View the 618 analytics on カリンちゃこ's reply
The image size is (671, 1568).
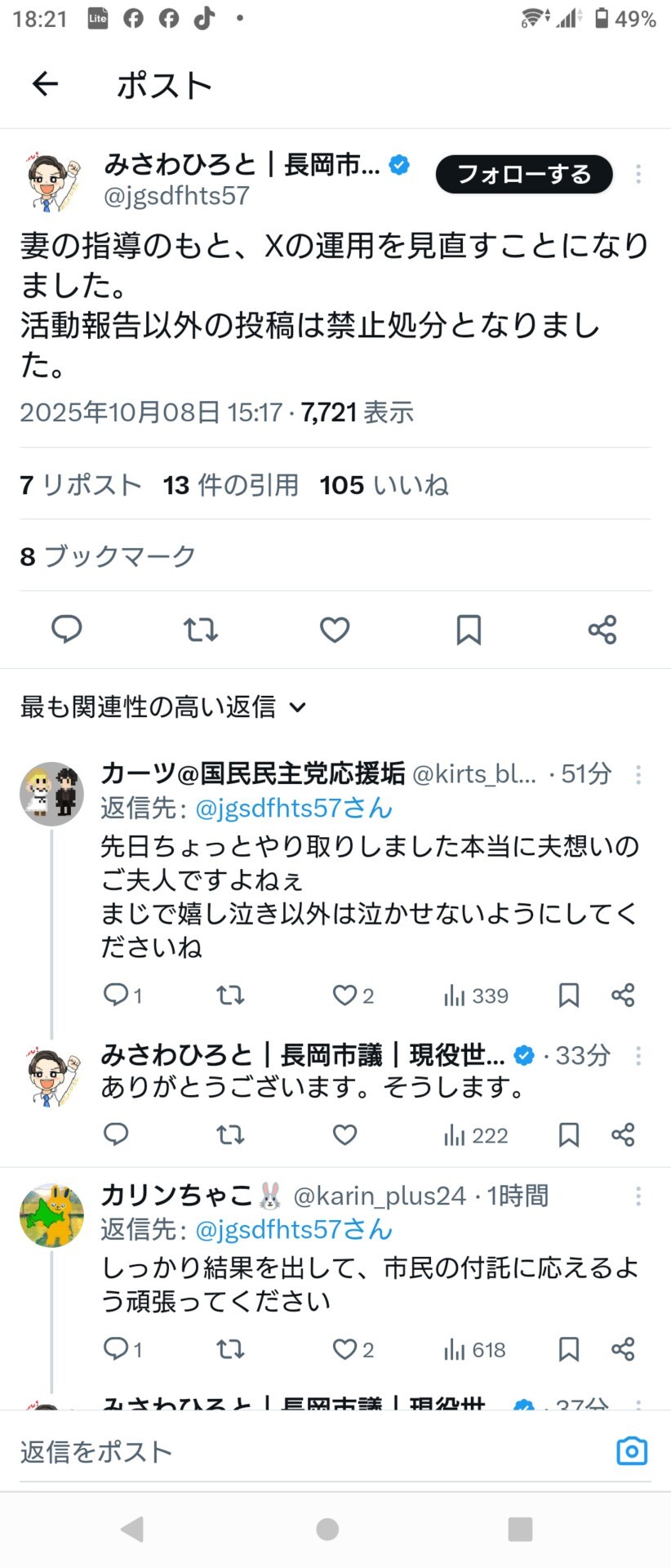click(x=475, y=1349)
